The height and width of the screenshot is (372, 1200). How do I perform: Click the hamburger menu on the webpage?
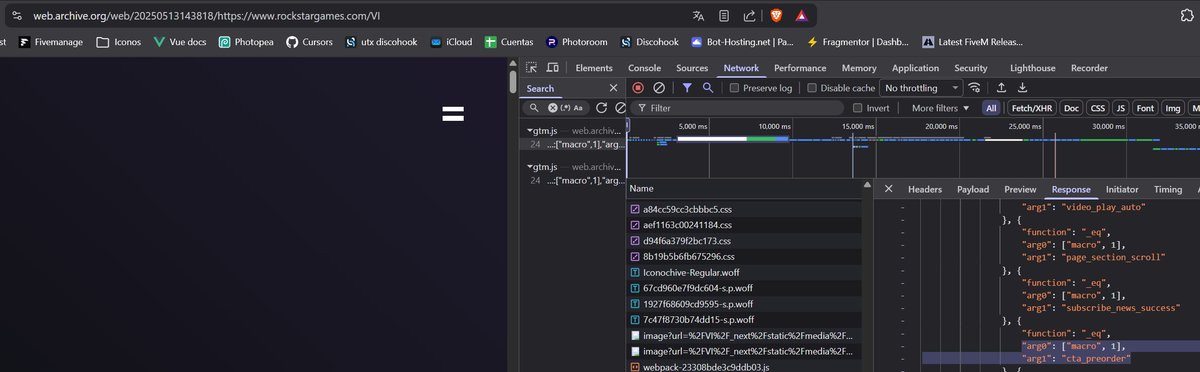453,114
